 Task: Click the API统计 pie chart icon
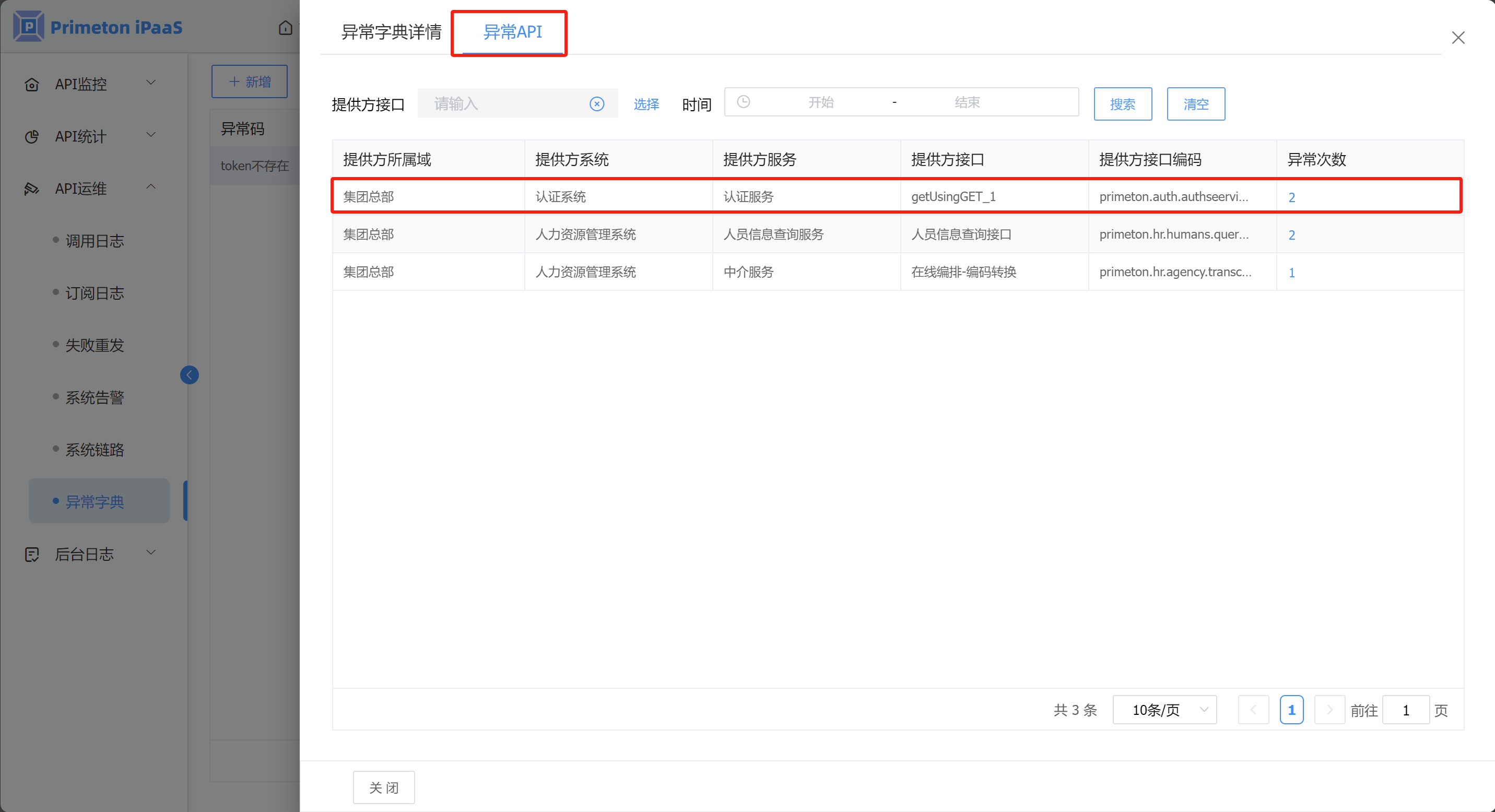coord(32,137)
